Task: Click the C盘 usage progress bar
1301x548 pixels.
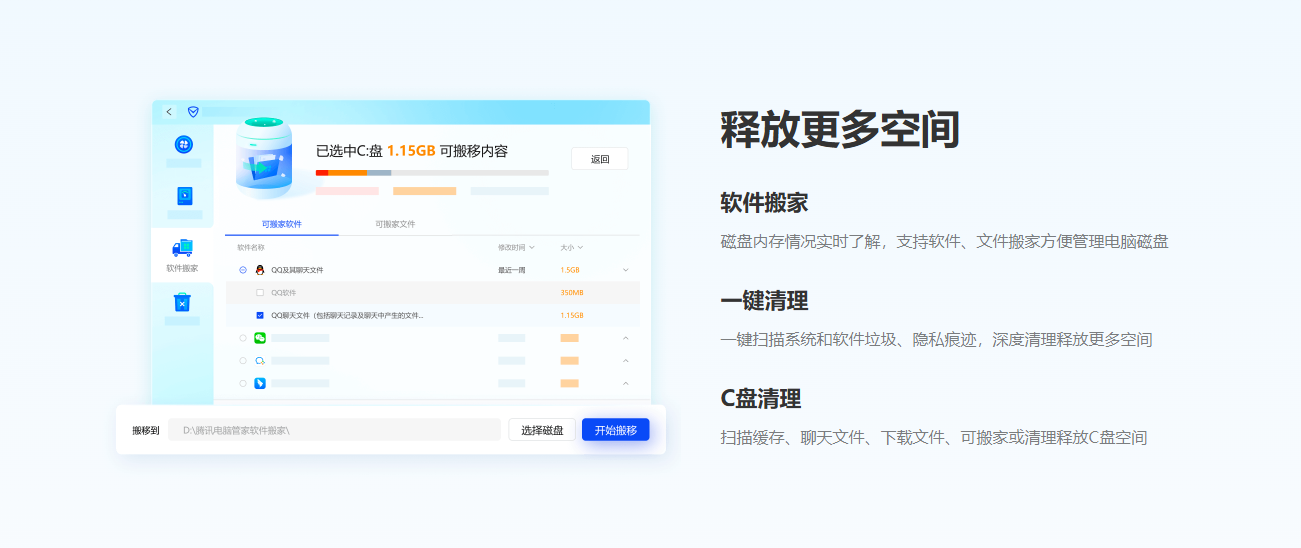Action: tap(432, 173)
